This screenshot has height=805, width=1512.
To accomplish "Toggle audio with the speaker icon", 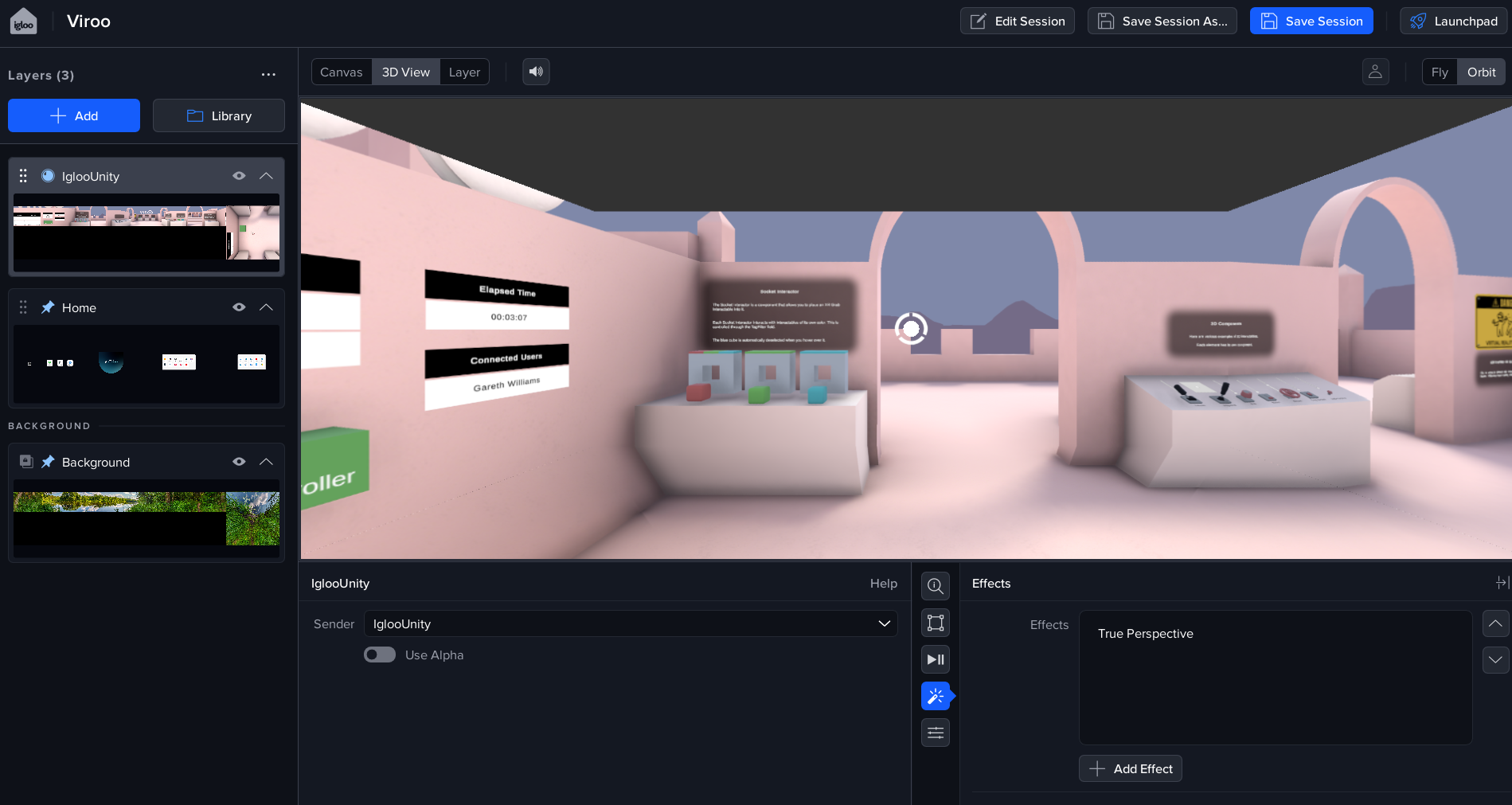I will click(x=536, y=72).
